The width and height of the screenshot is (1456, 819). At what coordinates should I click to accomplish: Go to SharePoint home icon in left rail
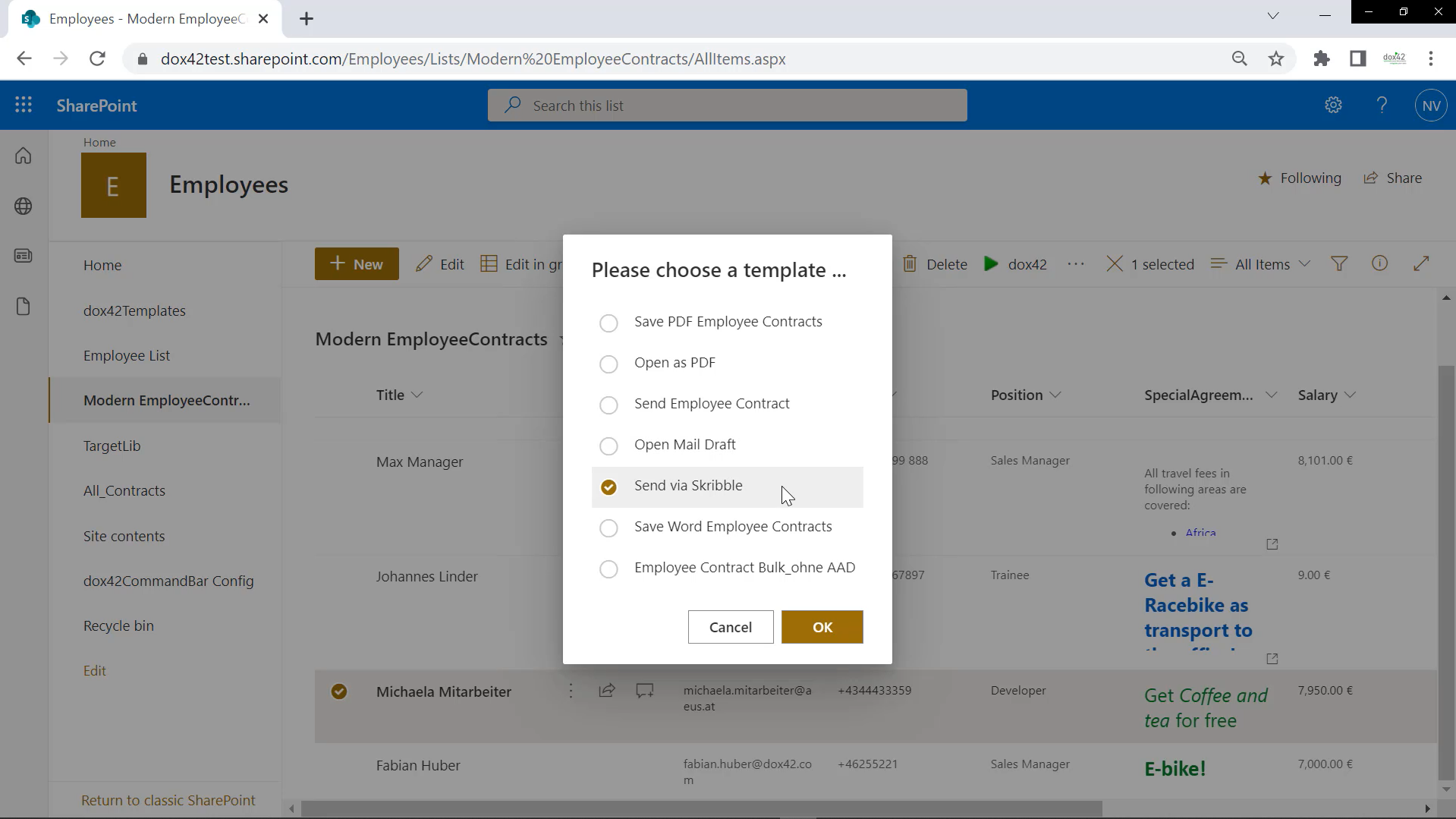pyautogui.click(x=24, y=156)
